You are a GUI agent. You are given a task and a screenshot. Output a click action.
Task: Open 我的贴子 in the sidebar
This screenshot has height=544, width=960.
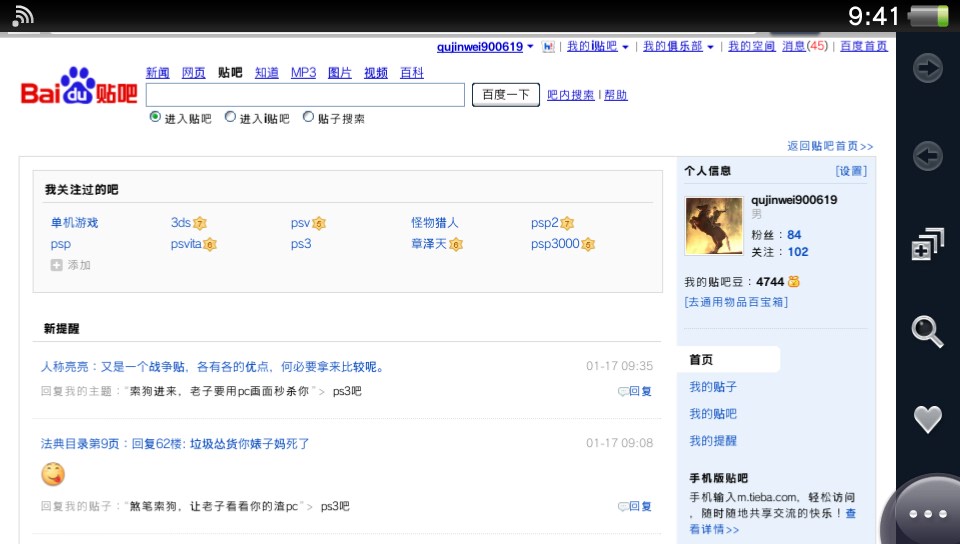[713, 387]
